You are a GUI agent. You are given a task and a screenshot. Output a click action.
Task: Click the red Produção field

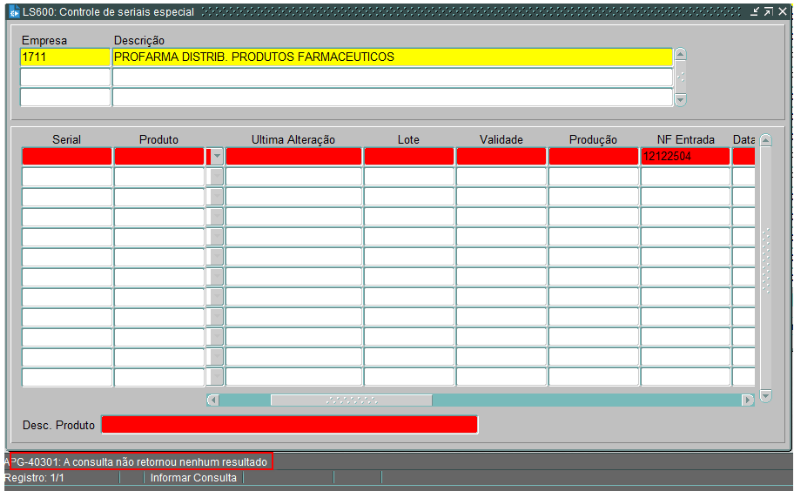593,156
